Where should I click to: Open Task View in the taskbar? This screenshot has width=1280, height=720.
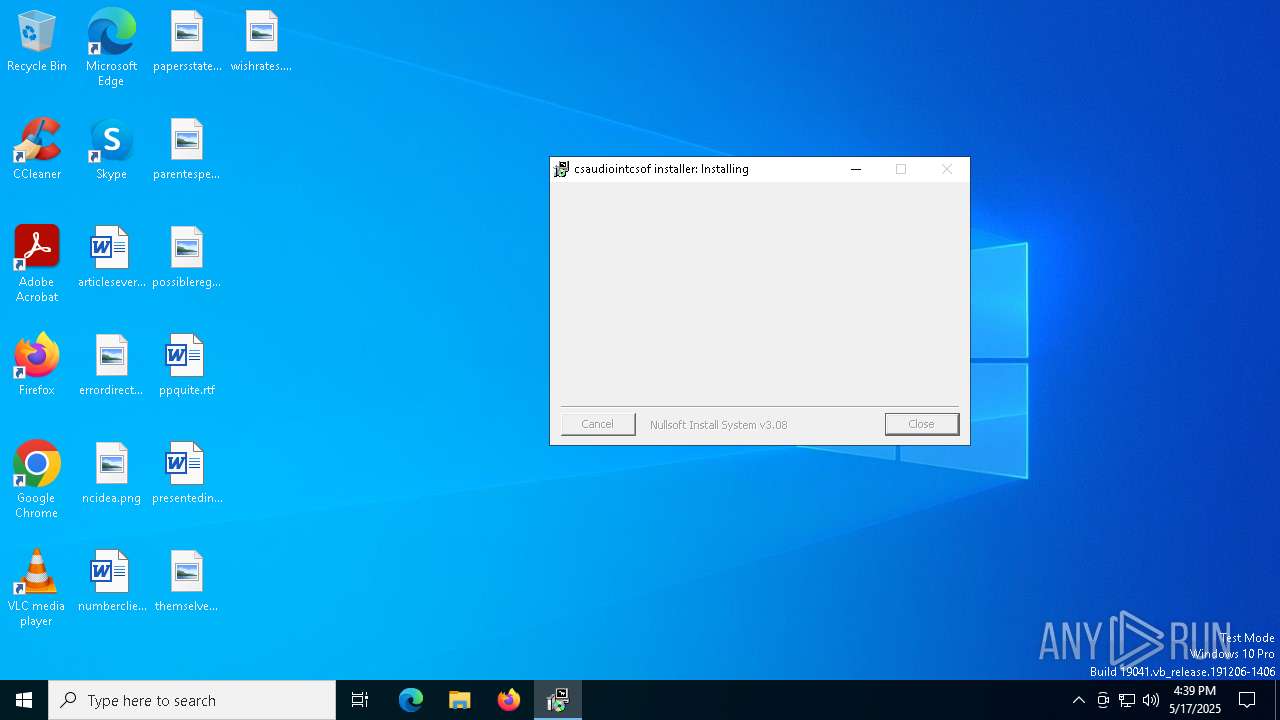(360, 700)
